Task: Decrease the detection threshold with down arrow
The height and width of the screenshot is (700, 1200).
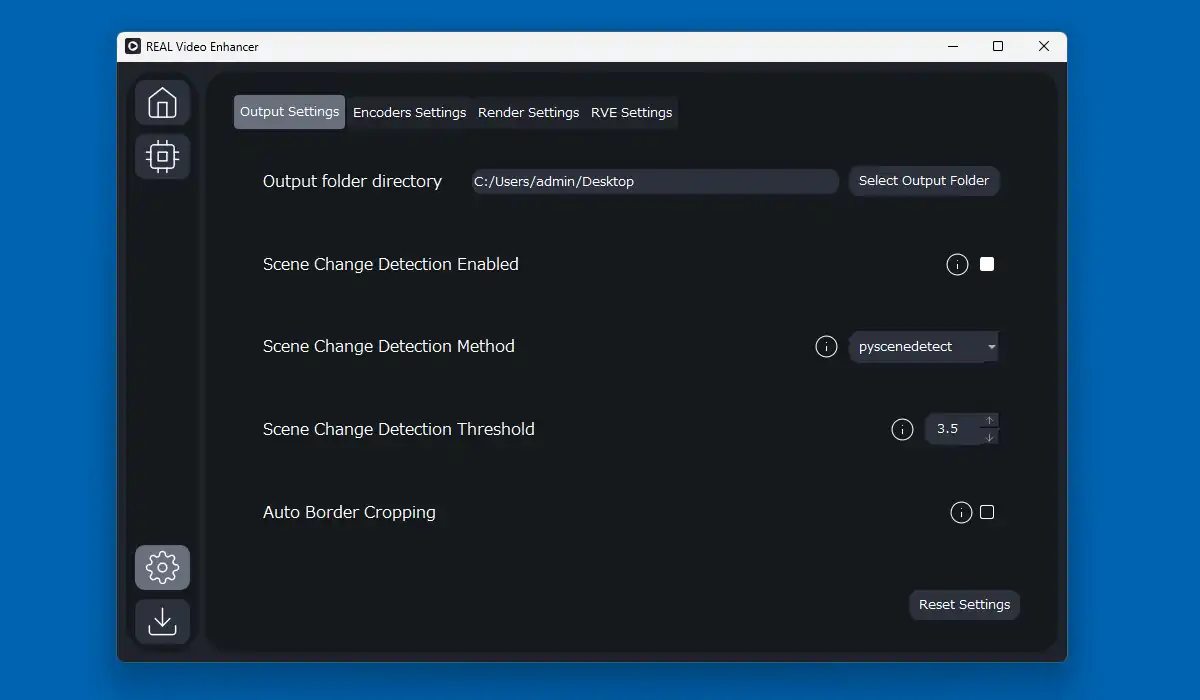Action: (x=989, y=437)
